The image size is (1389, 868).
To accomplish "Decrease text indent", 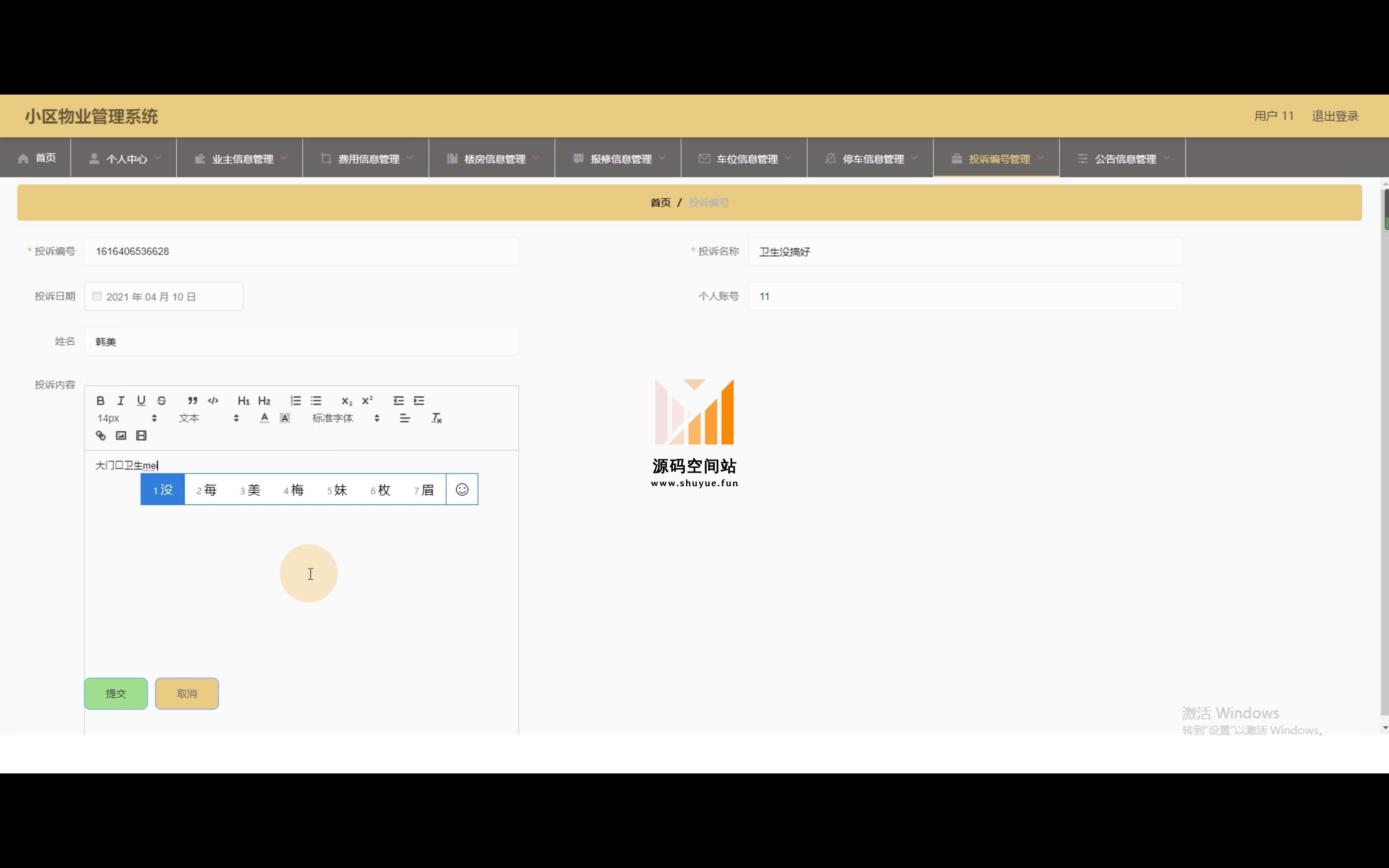I will pos(398,401).
